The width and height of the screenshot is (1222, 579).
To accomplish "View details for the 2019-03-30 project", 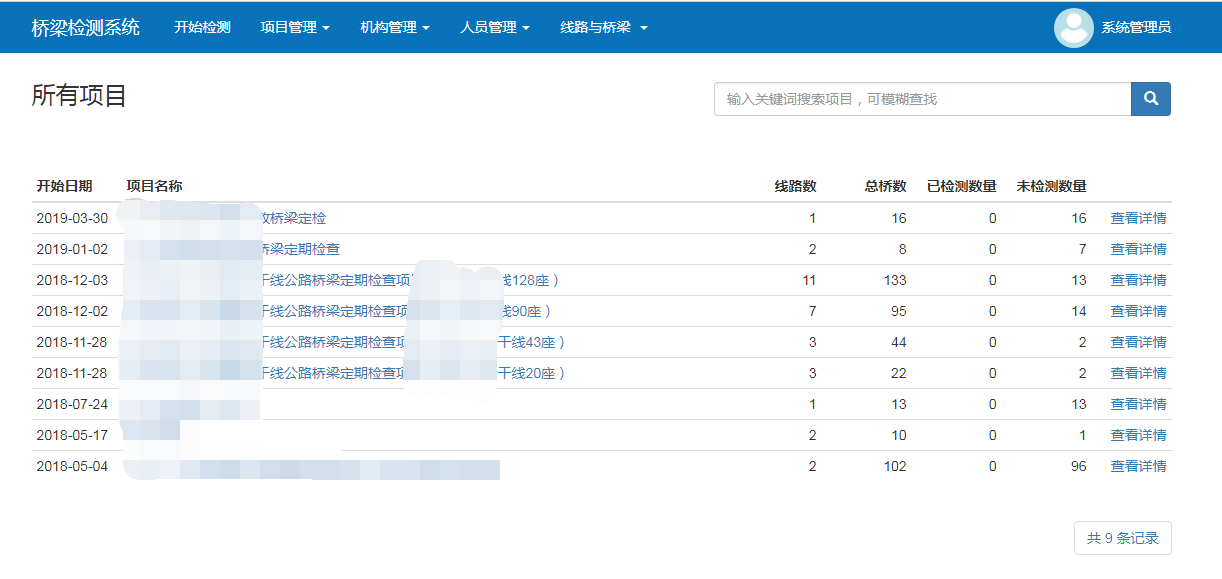I will 1138,218.
